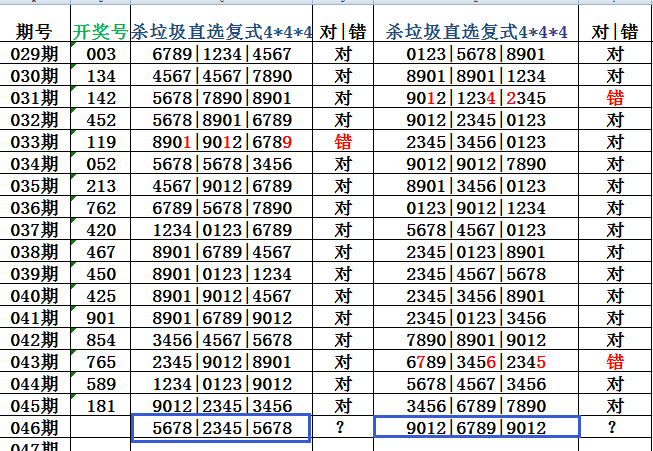Screen dimensions: 653x451
Task: Select cell 9012|9012|7890
Action: 476,164
